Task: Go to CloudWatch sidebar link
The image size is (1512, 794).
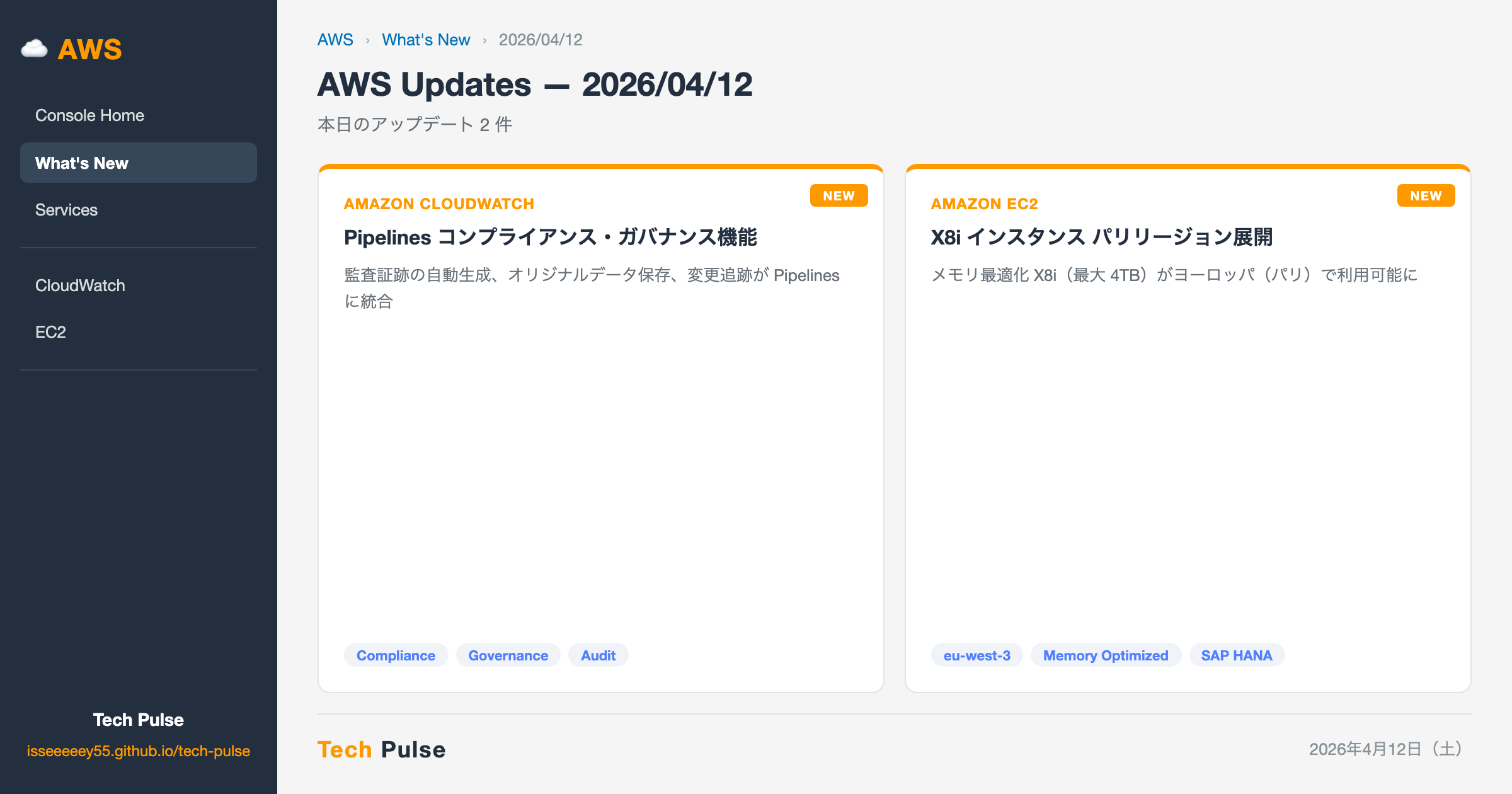Action: 80,285
